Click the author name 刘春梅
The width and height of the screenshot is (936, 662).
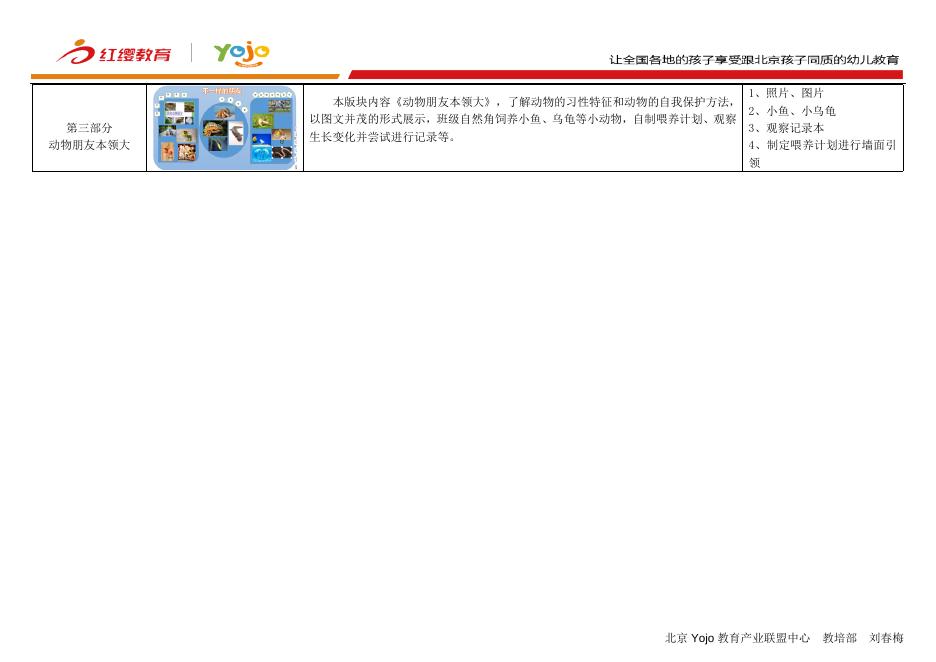886,638
